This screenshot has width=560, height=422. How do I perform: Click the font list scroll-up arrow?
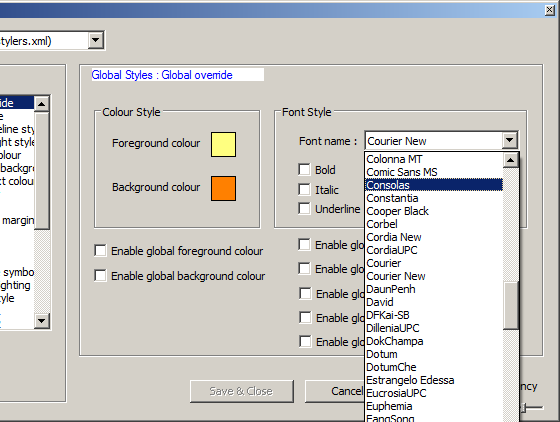[x=511, y=160]
